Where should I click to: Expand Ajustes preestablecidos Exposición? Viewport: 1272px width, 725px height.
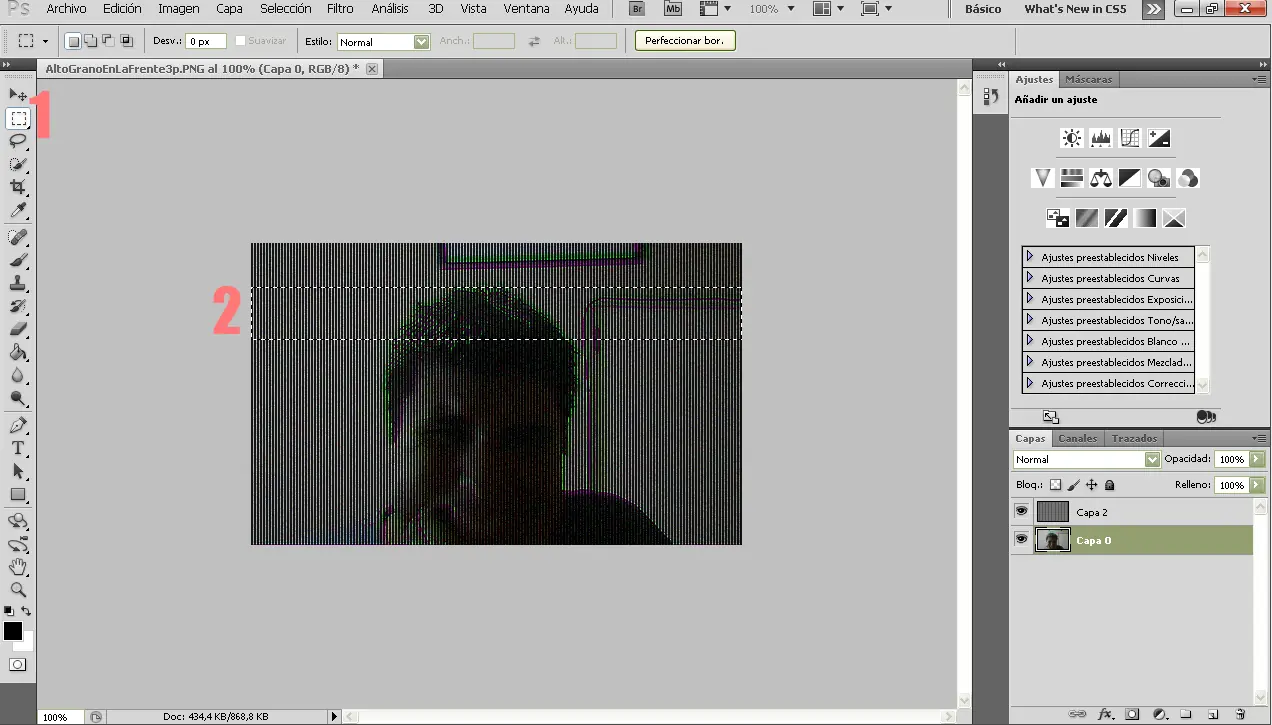[x=1030, y=299]
